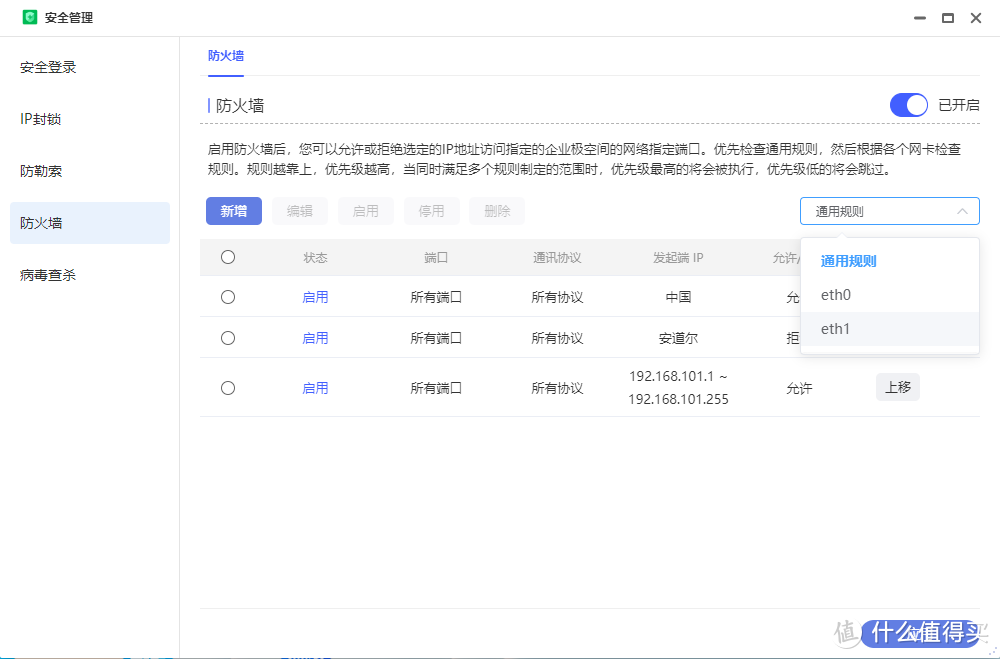Click the 新增 button to add a rule
1000x659 pixels.
[x=233, y=211]
